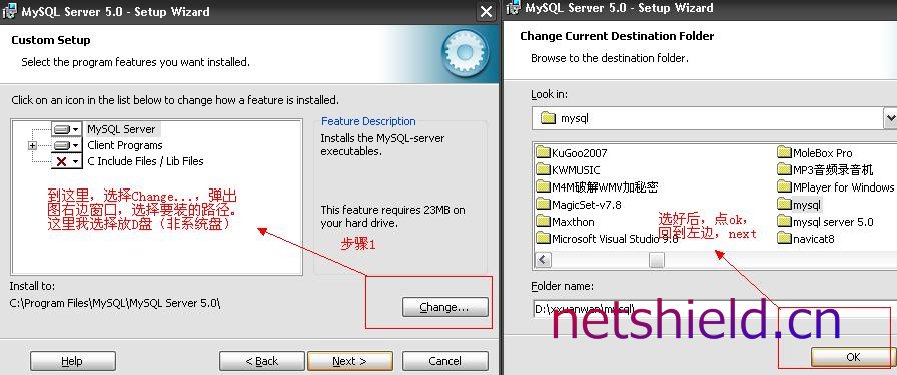Select the navicat8 folder icon
Image resolution: width=897 pixels, height=375 pixels.
[x=784, y=238]
